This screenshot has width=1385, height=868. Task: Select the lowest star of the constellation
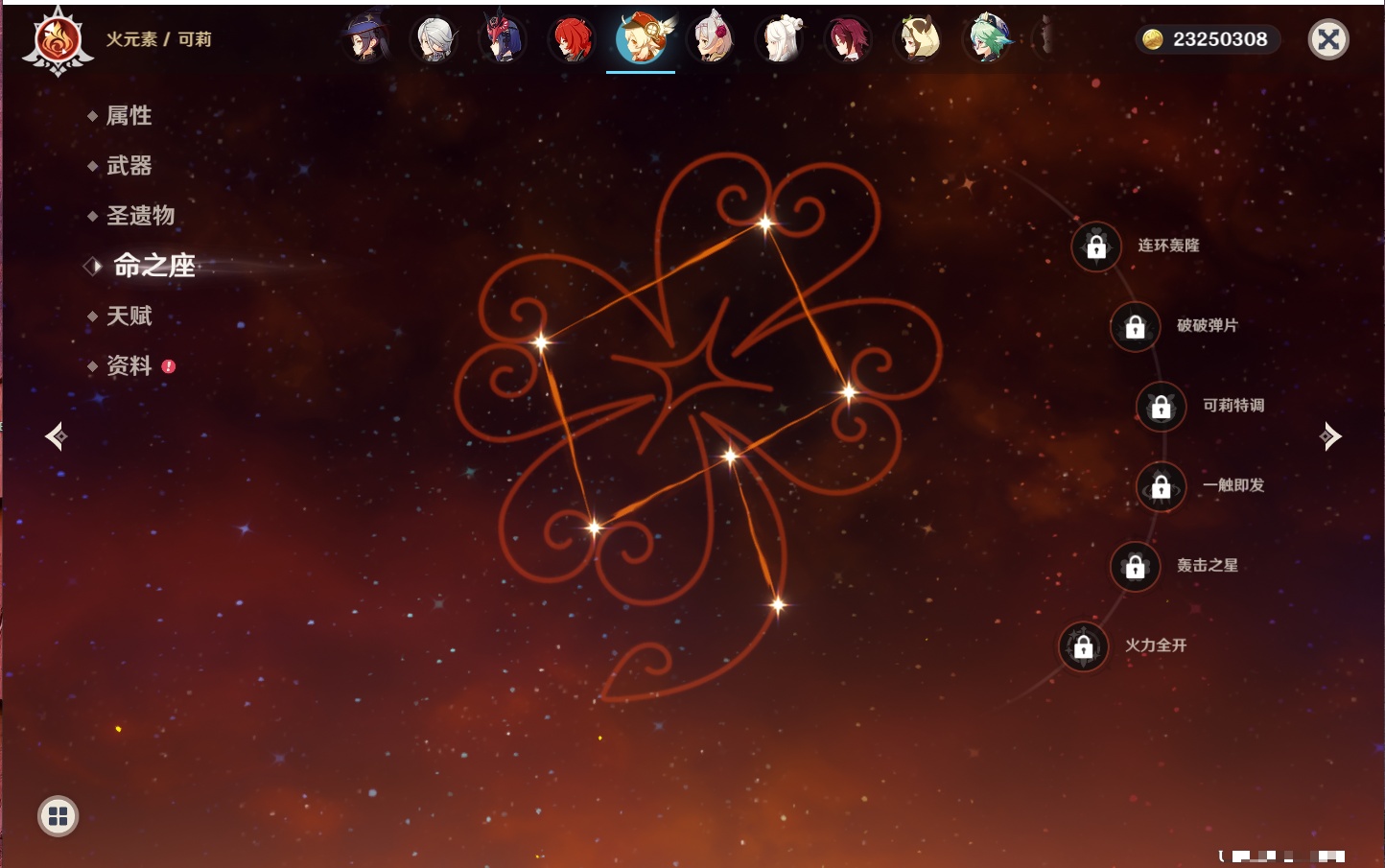[778, 604]
